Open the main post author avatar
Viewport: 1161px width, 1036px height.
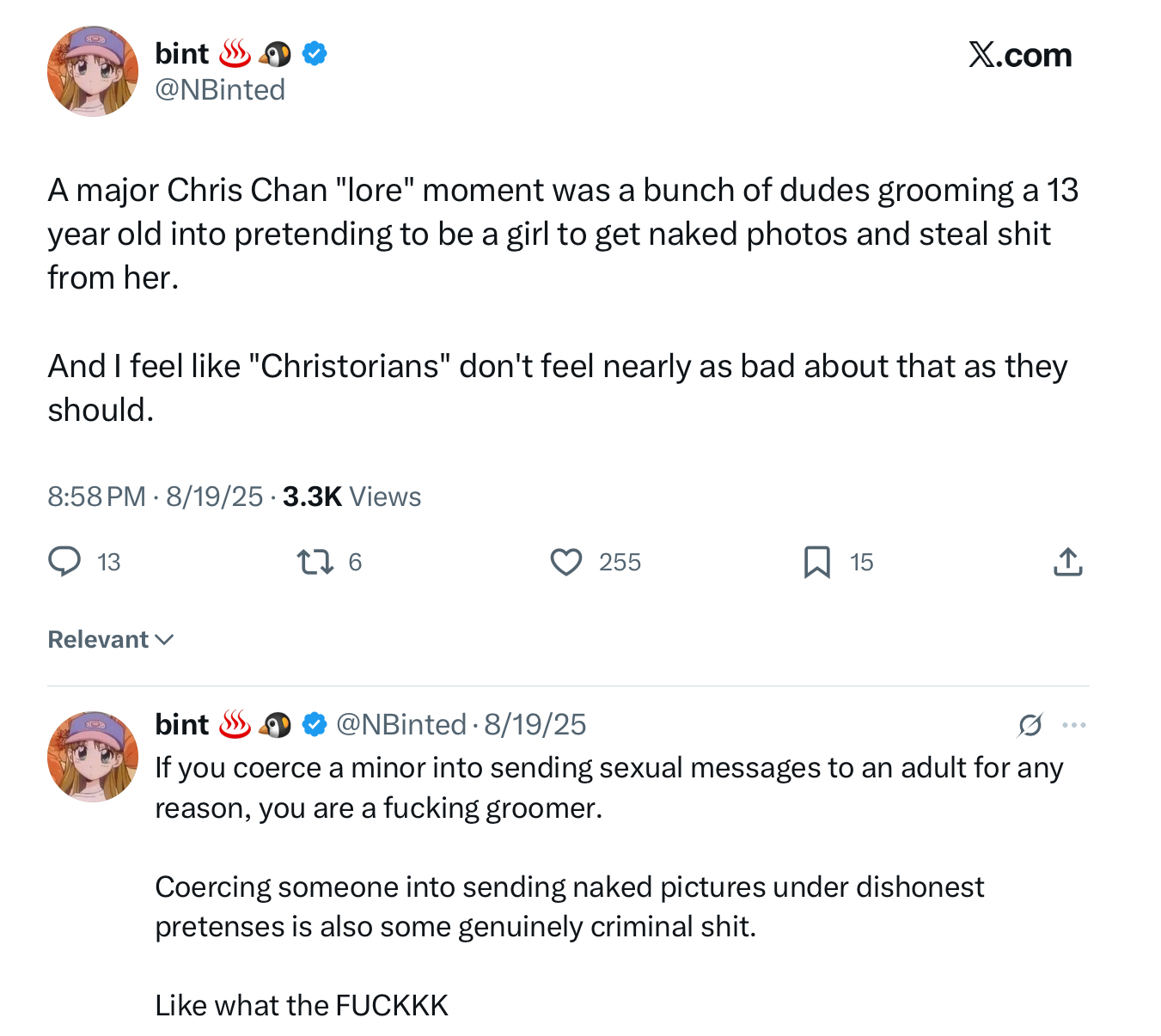click(x=93, y=71)
